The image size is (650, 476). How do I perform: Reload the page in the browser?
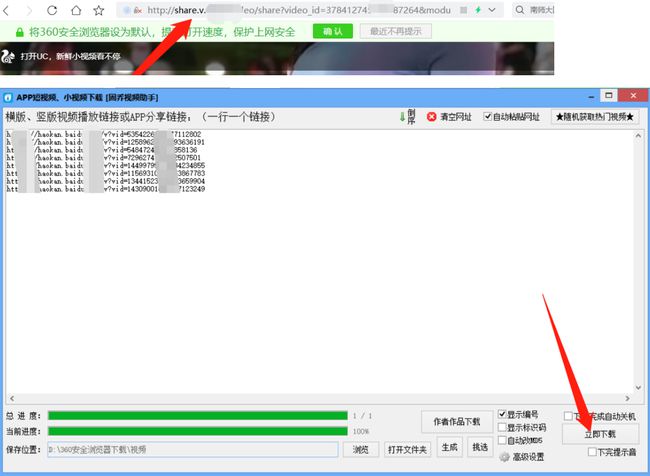(x=52, y=10)
